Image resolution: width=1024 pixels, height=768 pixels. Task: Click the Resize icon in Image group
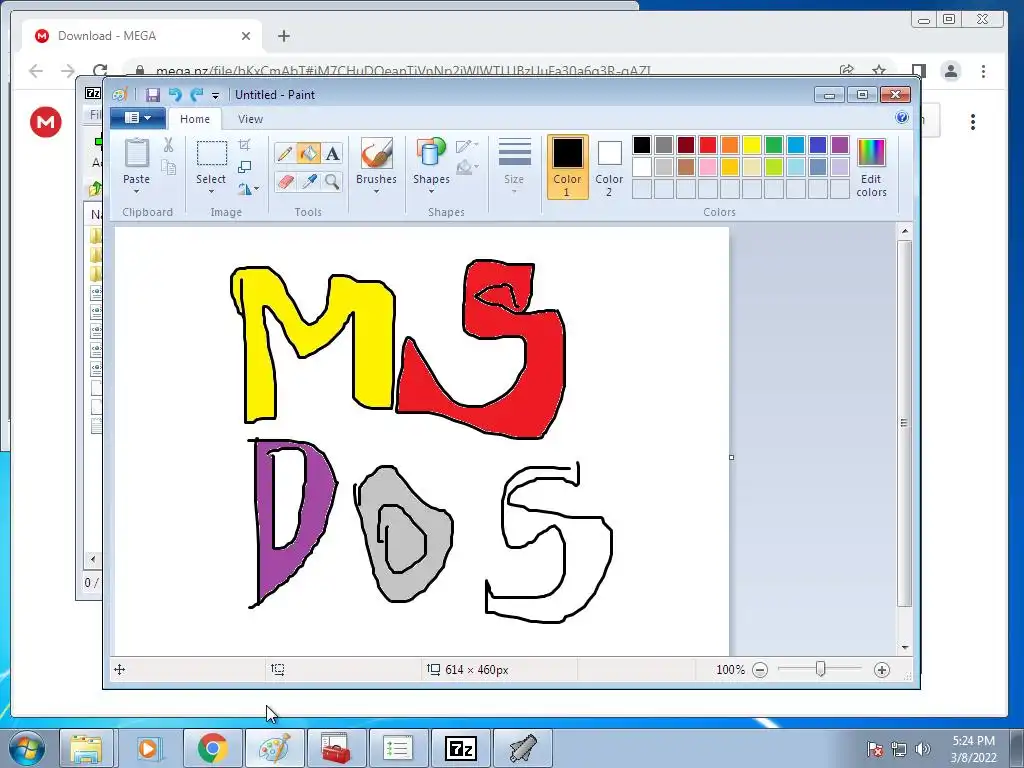click(x=244, y=167)
